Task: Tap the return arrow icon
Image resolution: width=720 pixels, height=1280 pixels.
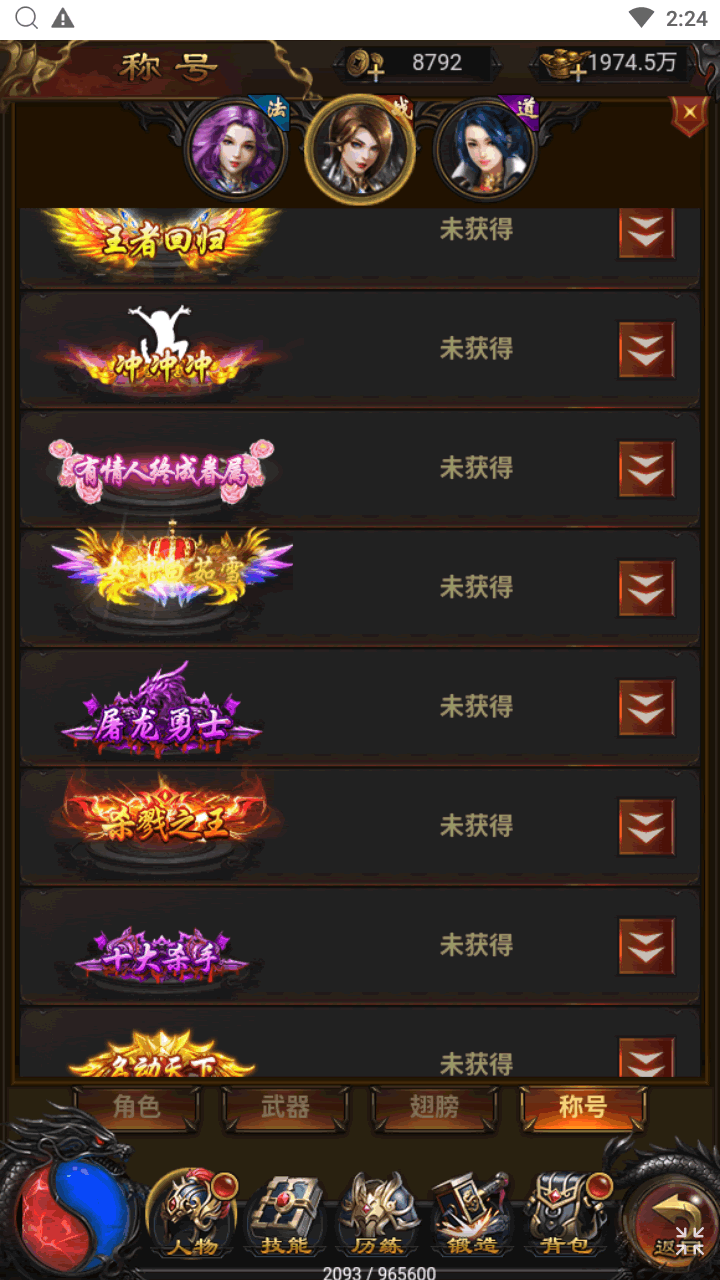Action: click(x=670, y=1220)
